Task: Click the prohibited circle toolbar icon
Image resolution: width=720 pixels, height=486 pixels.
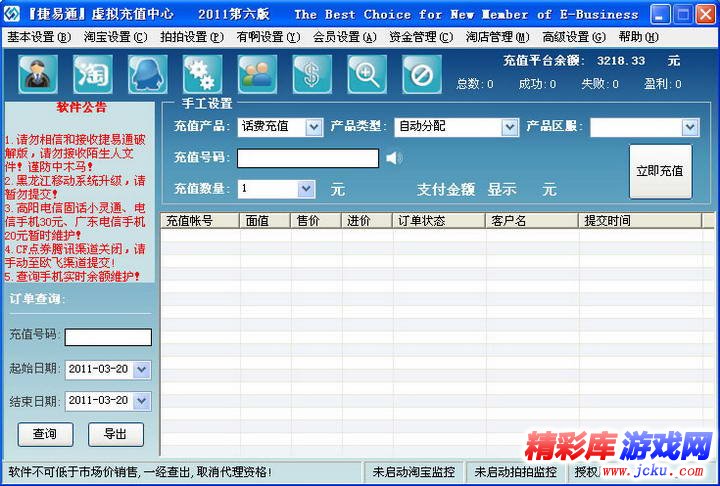Action: click(x=421, y=74)
